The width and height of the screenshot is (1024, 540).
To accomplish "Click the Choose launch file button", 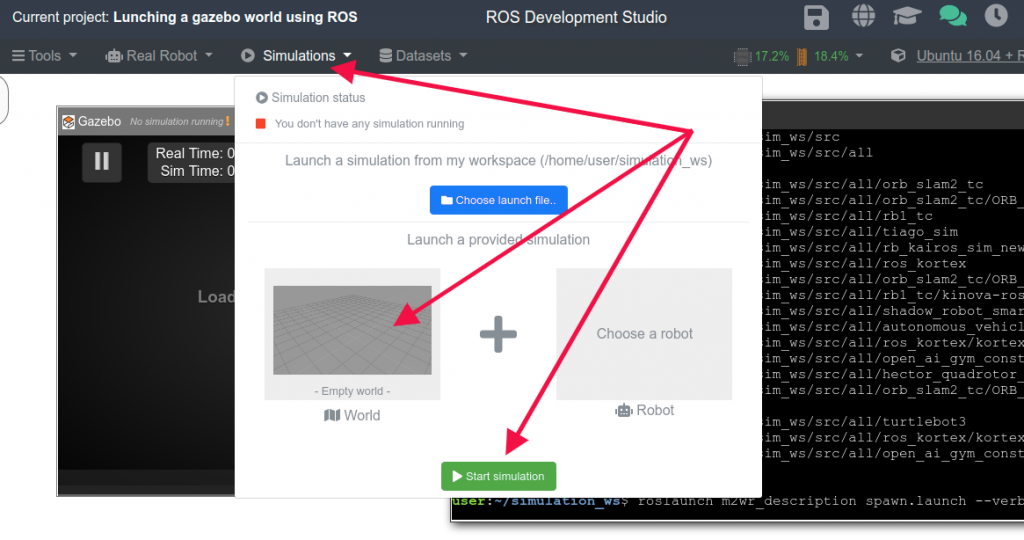I will pyautogui.click(x=498, y=200).
